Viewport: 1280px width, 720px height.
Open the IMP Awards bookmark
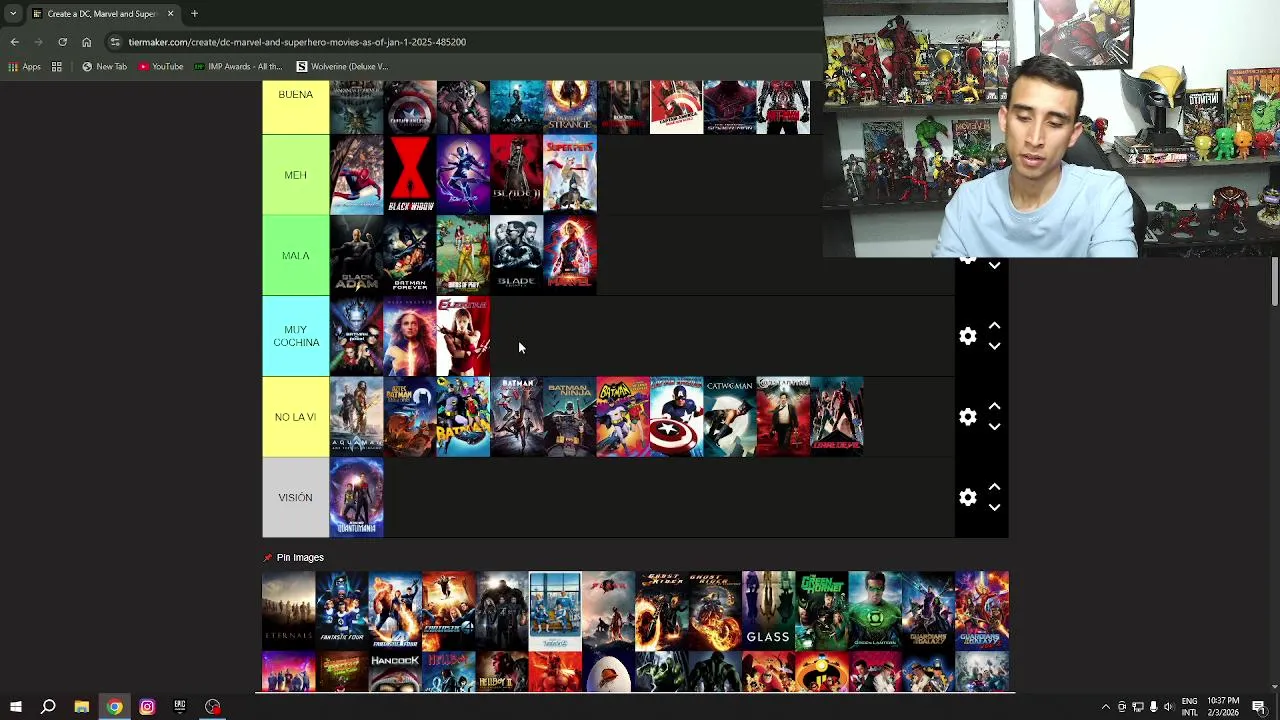(x=238, y=67)
